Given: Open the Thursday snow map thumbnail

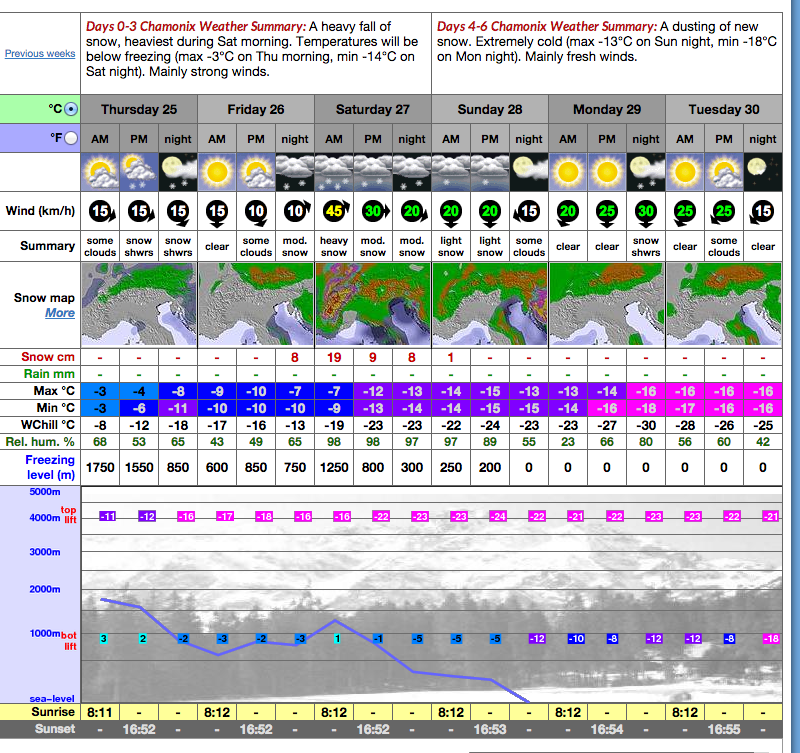Looking at the screenshot, I should coord(139,305).
